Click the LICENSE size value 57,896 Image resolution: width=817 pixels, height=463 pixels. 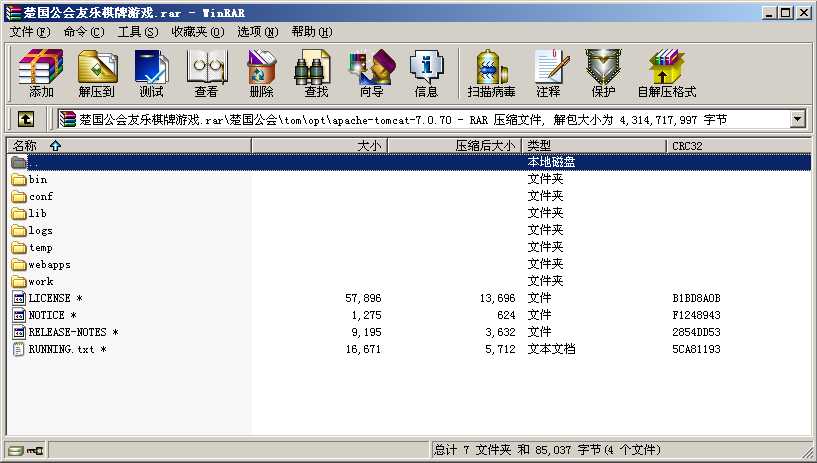[x=363, y=298]
